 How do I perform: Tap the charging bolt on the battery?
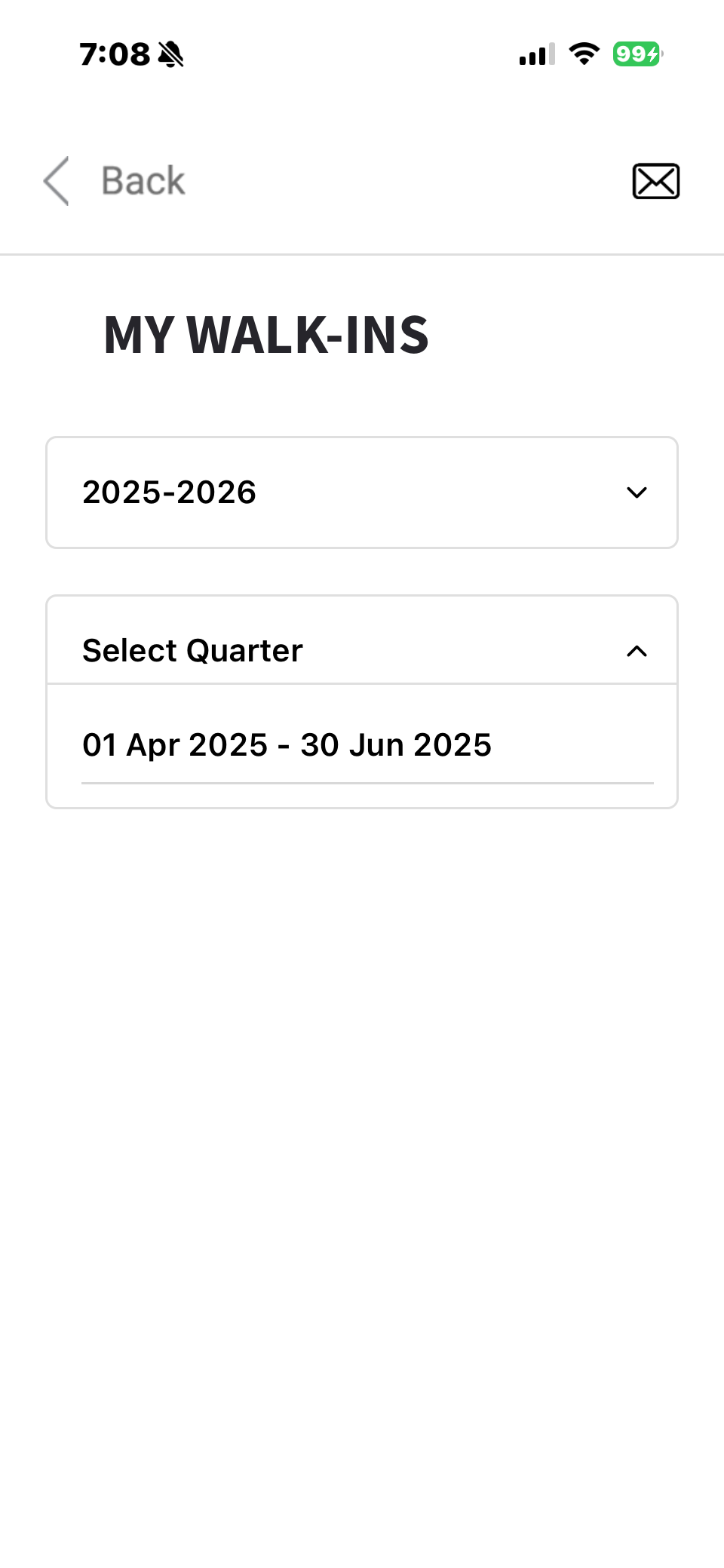point(653,54)
